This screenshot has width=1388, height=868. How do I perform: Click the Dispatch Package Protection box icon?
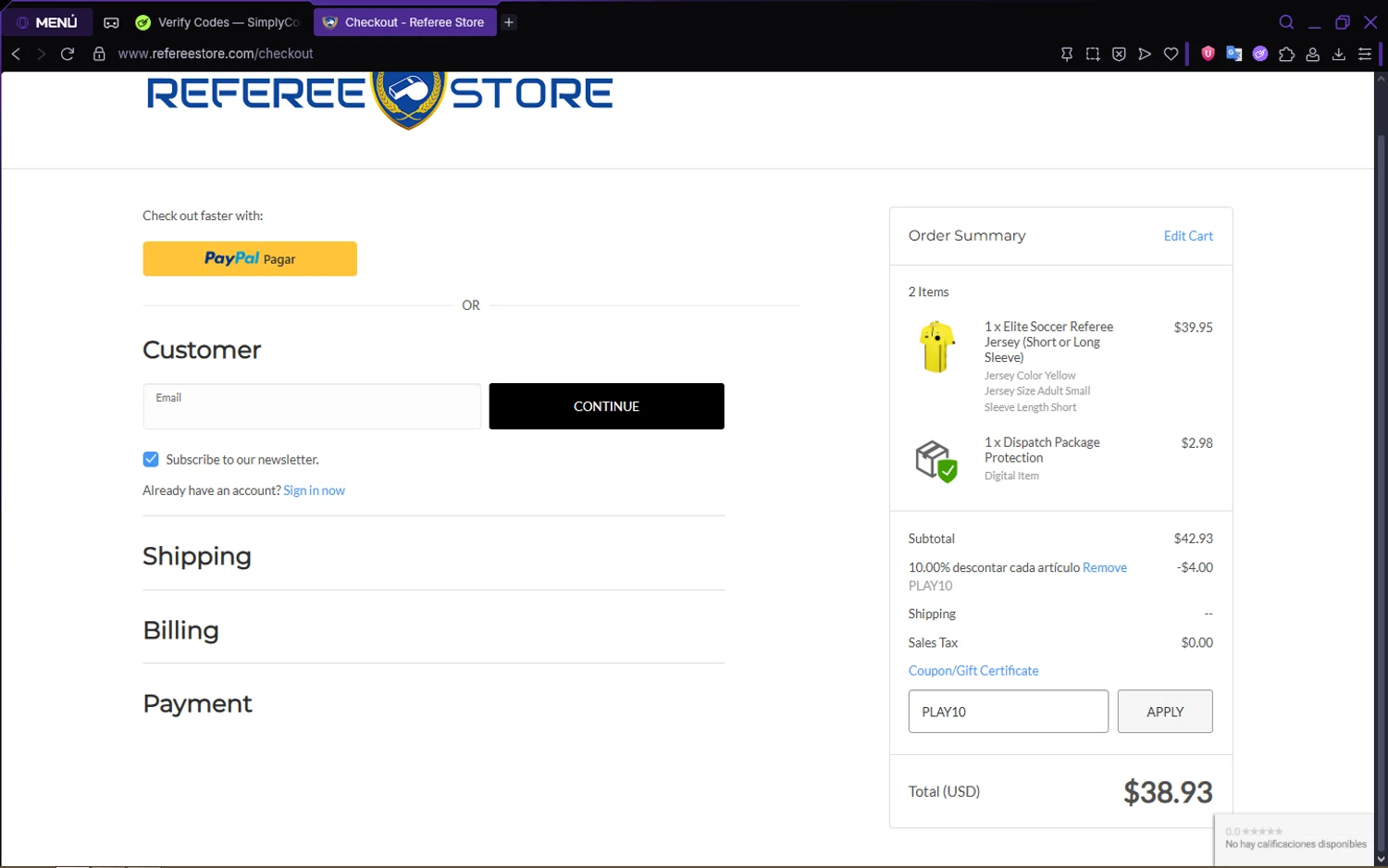coord(936,461)
